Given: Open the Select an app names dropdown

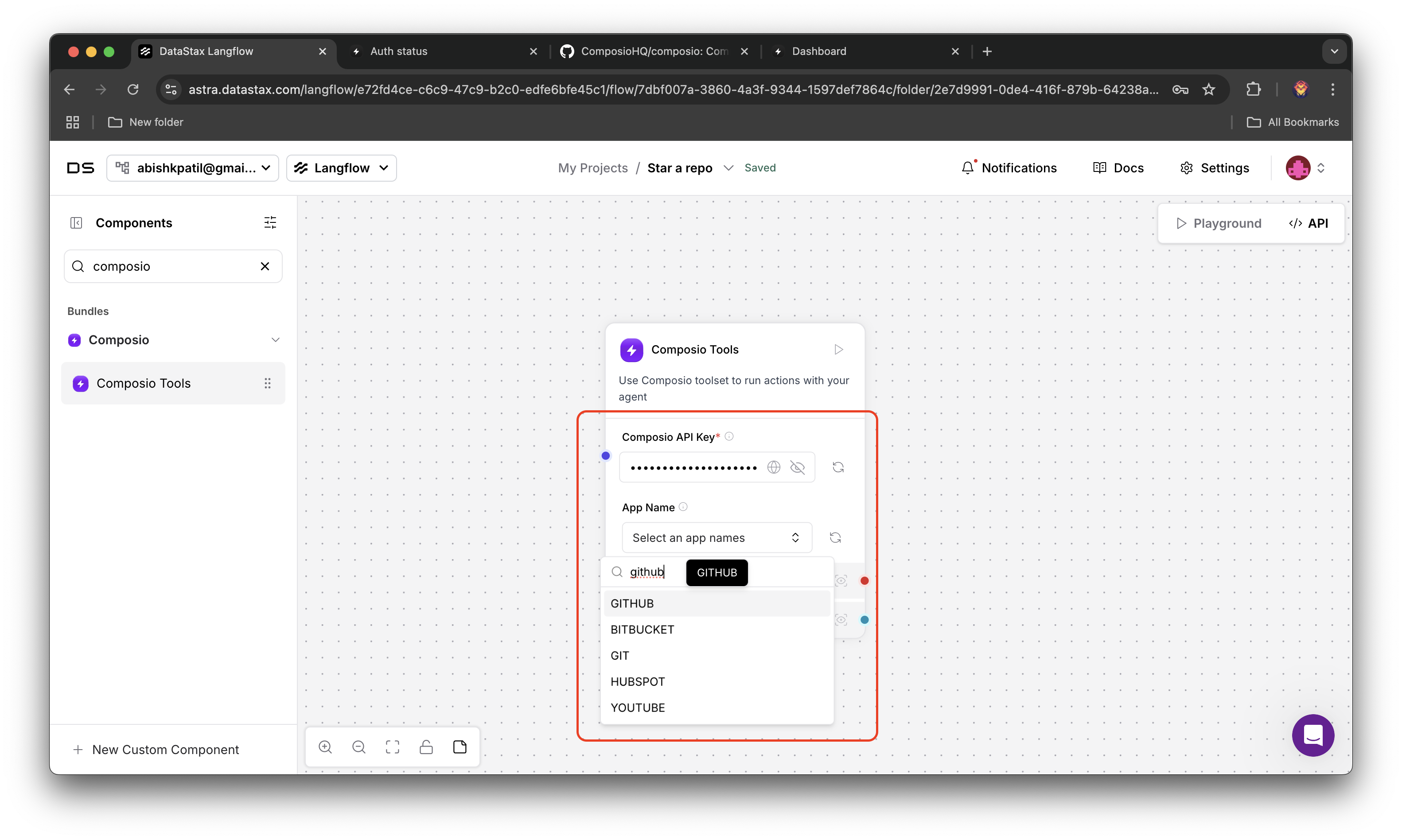Looking at the screenshot, I should tap(716, 537).
